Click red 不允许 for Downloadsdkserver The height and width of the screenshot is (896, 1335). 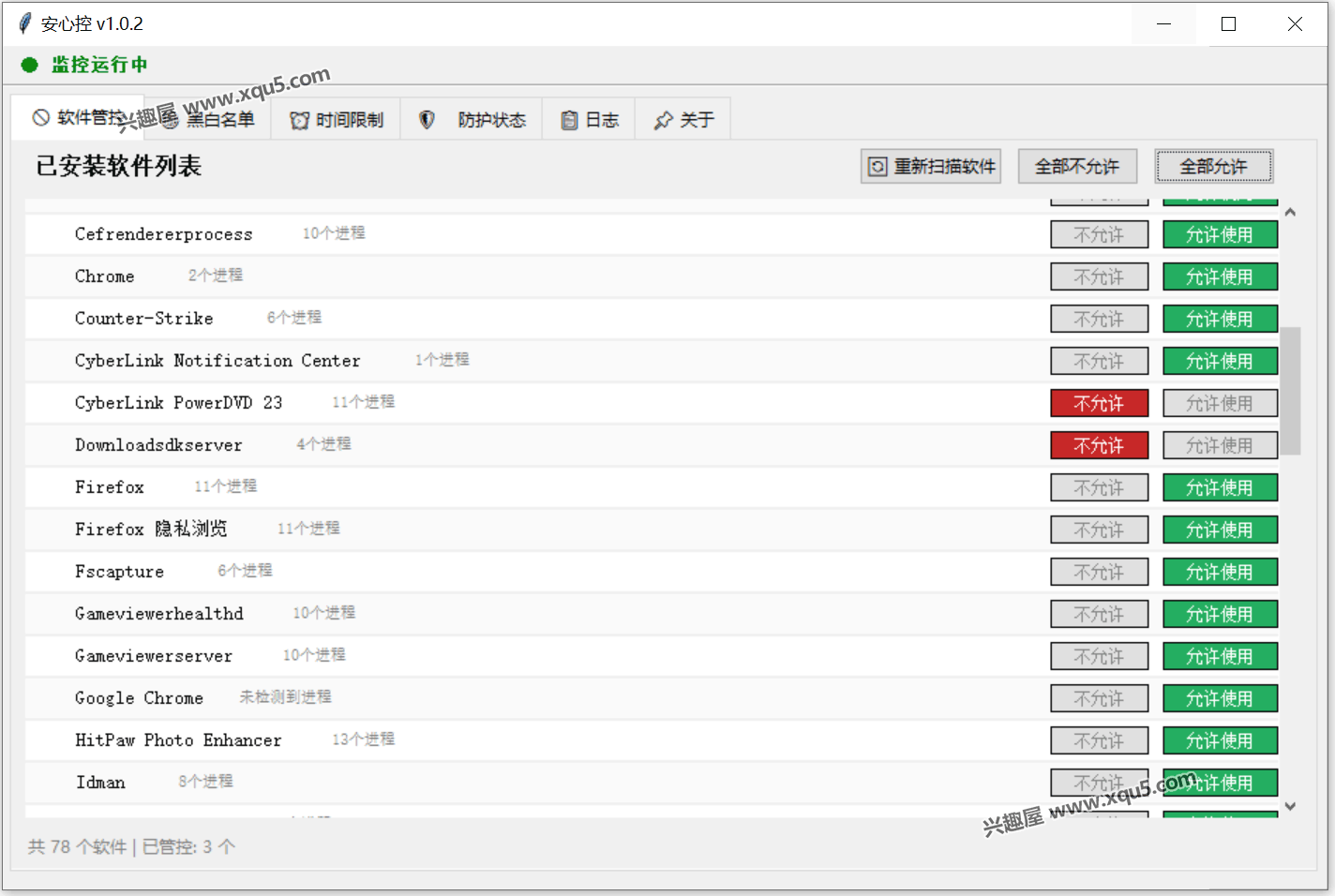pos(1099,445)
